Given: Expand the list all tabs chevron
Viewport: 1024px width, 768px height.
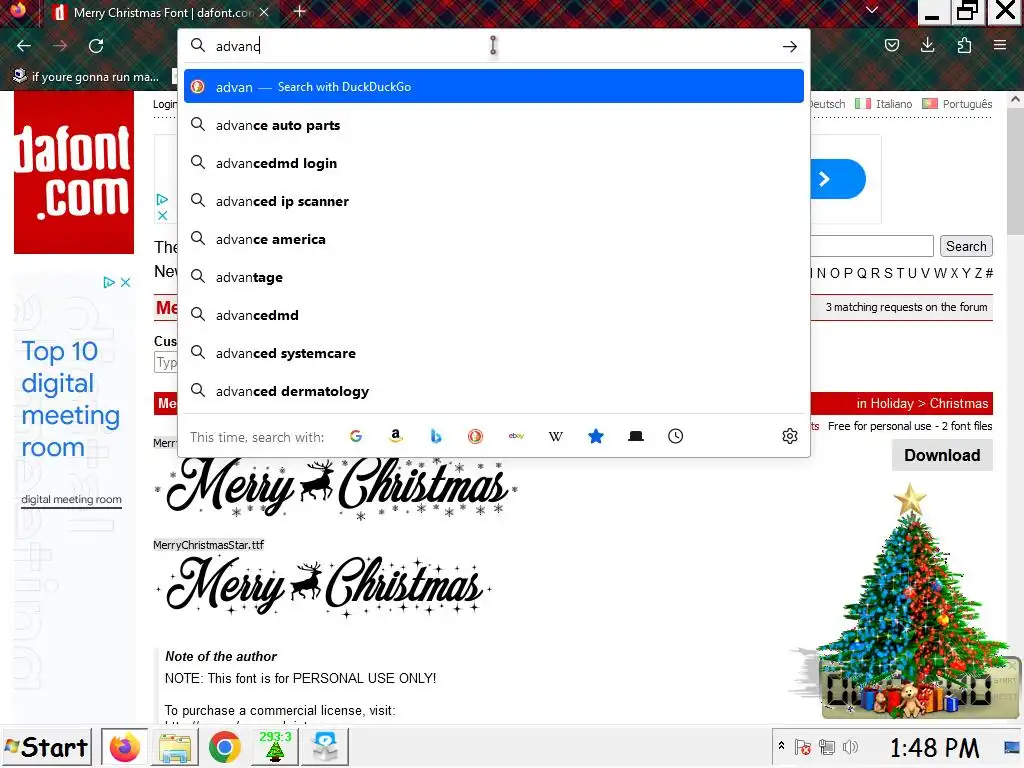Looking at the screenshot, I should pos(871,10).
